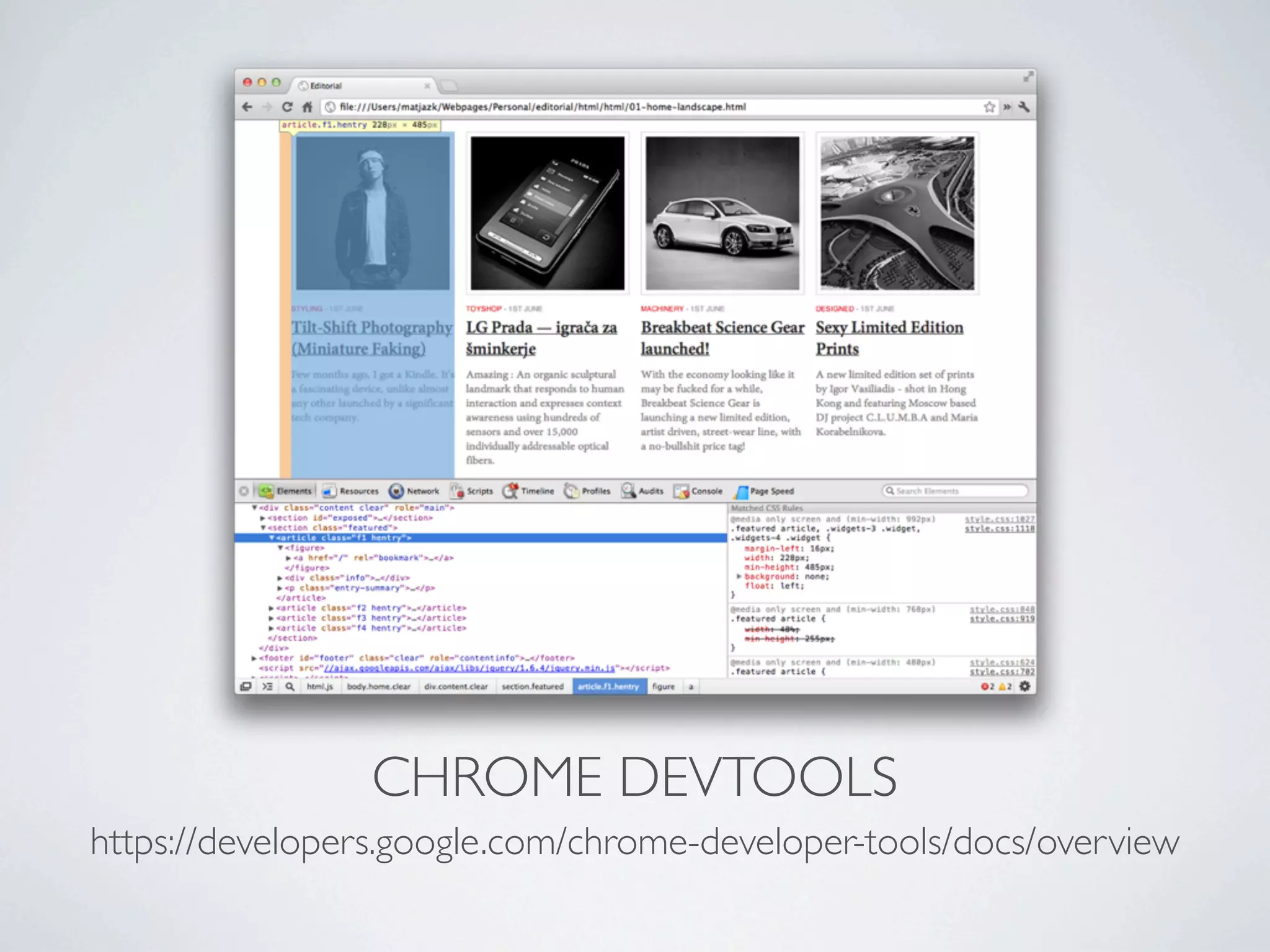Click the Search Elements field
The height and width of the screenshot is (952, 1270).
(x=955, y=491)
